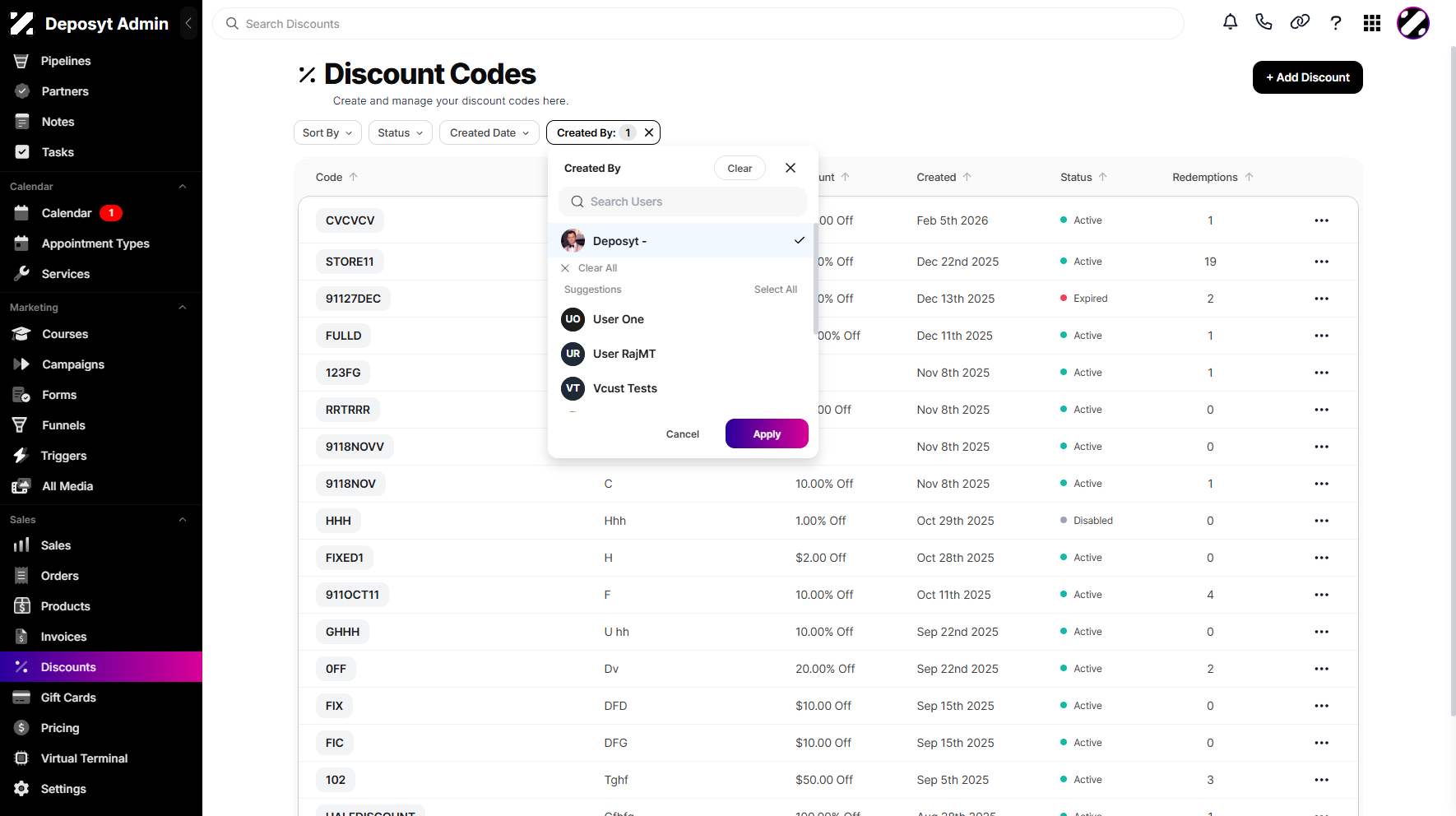Viewport: 1456px width, 816px height.
Task: Click the link chain icon in header
Action: (x=1300, y=23)
